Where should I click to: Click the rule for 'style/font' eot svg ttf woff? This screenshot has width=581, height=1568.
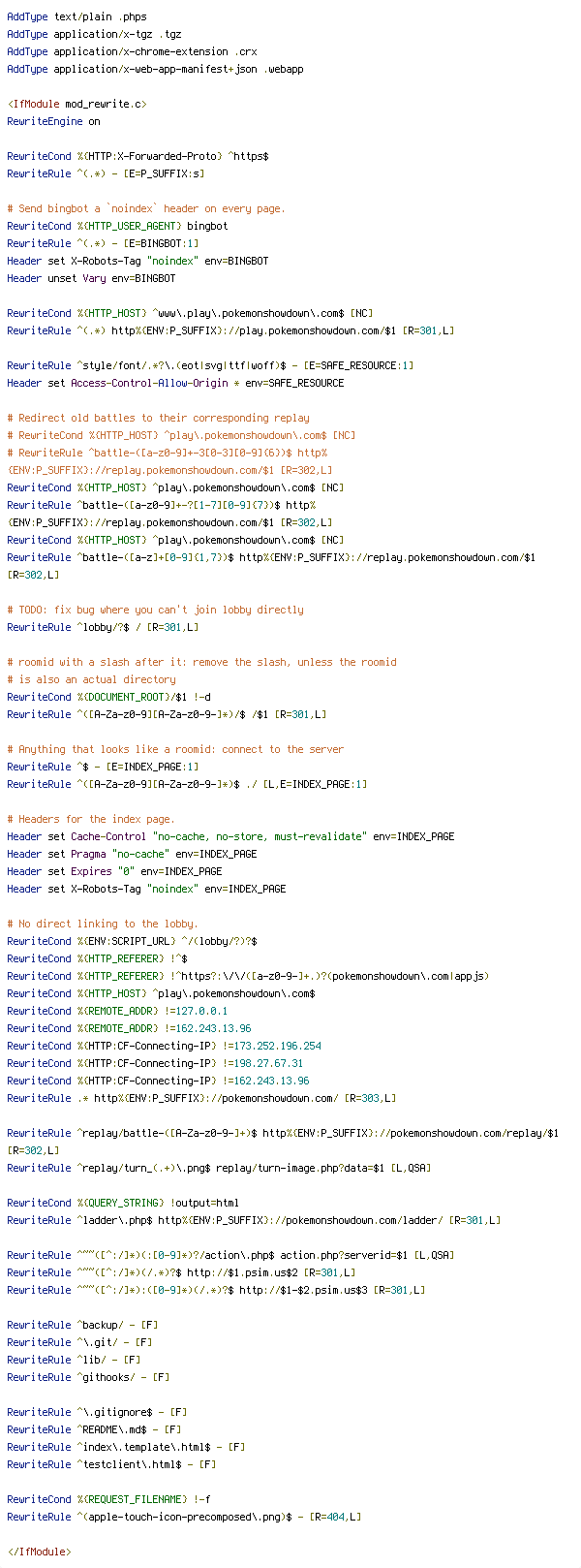pyautogui.click(x=210, y=365)
